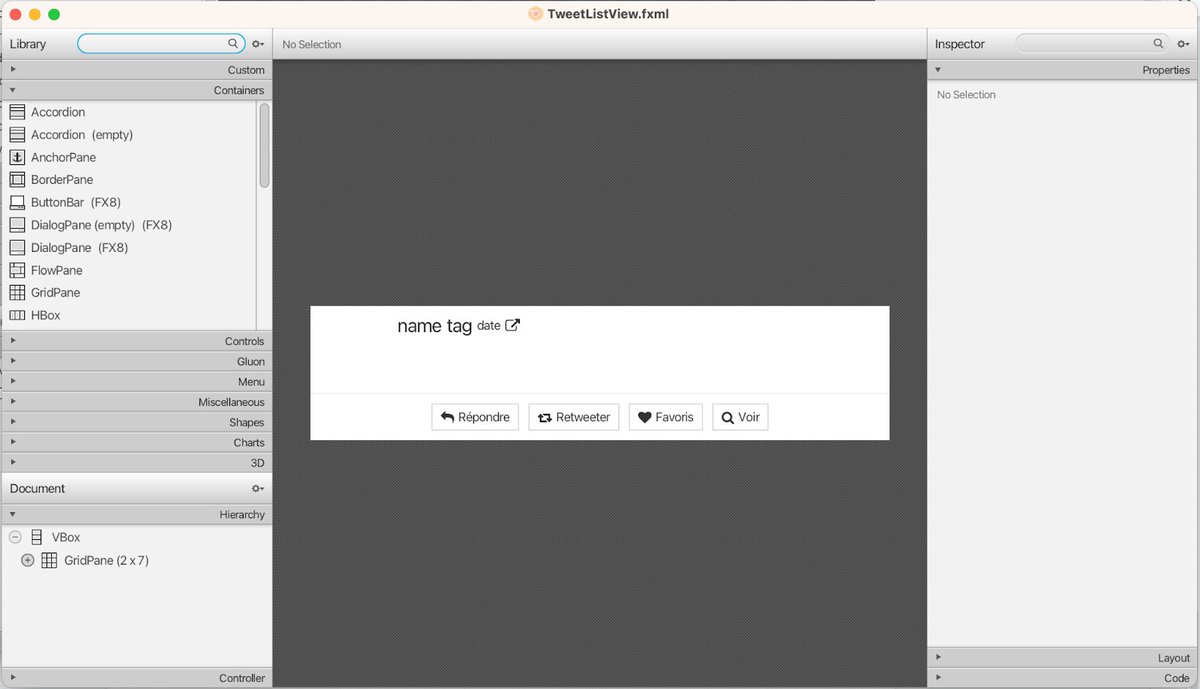Maximize the window with the green button
The image size is (1200, 689).
coord(54,14)
